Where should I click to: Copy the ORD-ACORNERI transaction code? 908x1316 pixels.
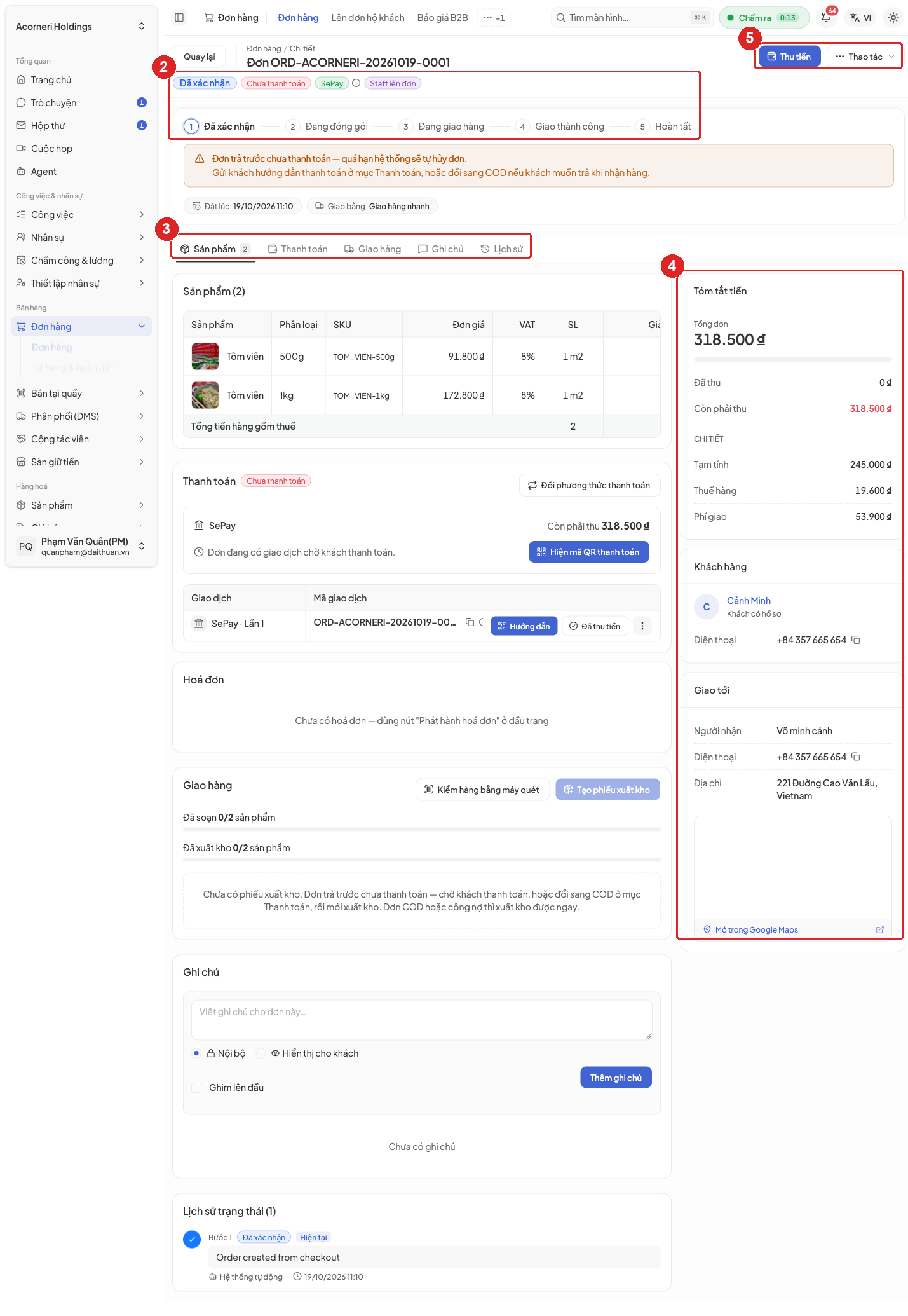tap(470, 622)
